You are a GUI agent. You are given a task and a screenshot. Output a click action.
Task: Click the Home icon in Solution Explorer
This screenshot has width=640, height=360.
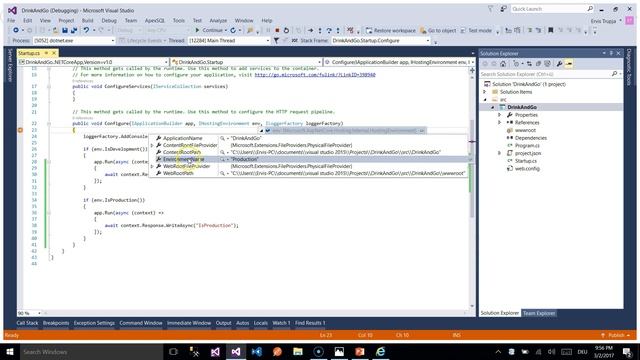(x=503, y=64)
